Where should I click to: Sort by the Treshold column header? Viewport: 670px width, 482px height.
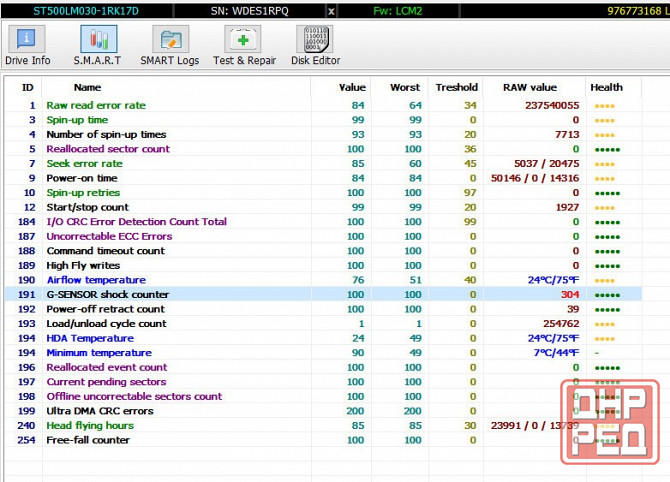457,87
